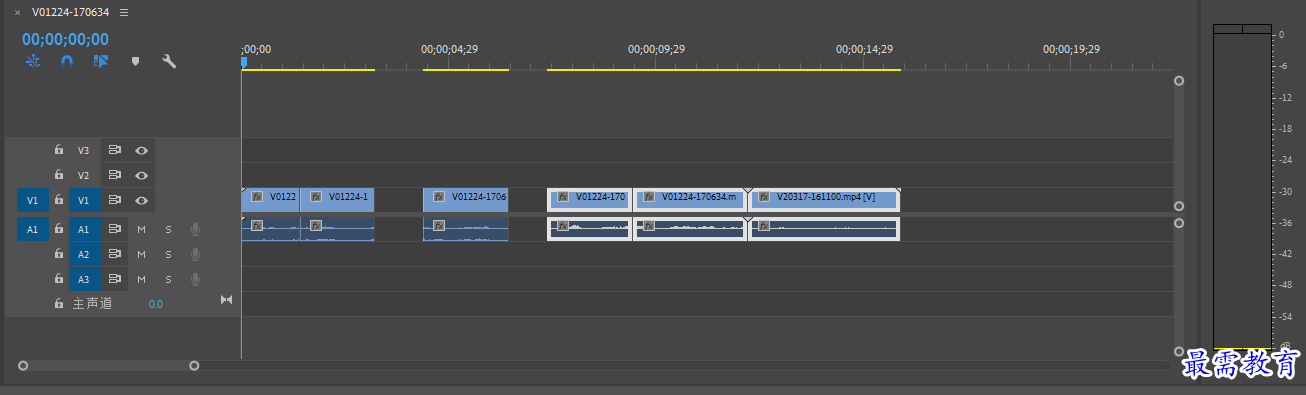Image resolution: width=1306 pixels, height=395 pixels.
Task: Toggle lock on track V2
Action: pyautogui.click(x=59, y=175)
